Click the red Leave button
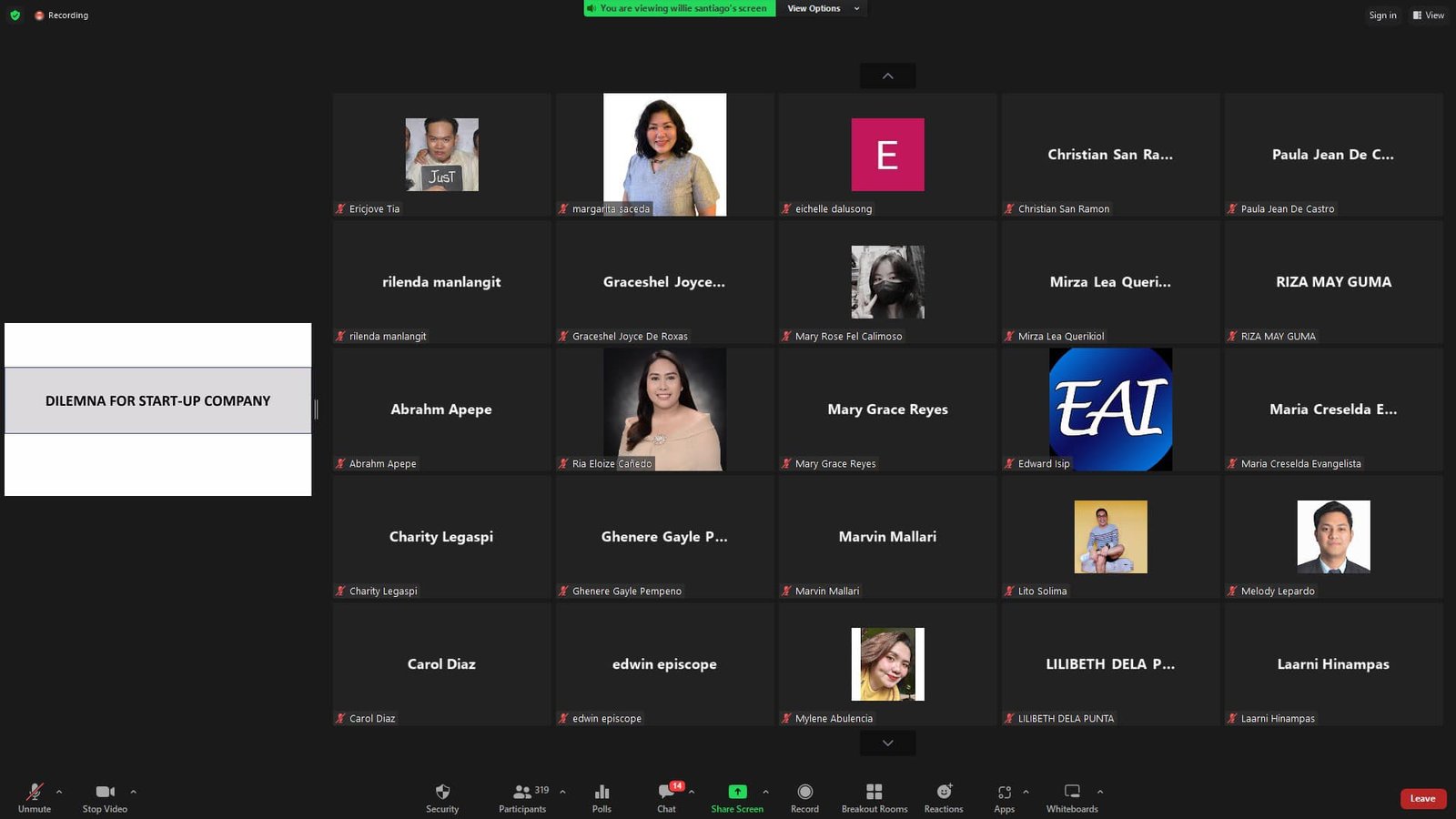Screen dimensions: 1456x819 [1422, 799]
